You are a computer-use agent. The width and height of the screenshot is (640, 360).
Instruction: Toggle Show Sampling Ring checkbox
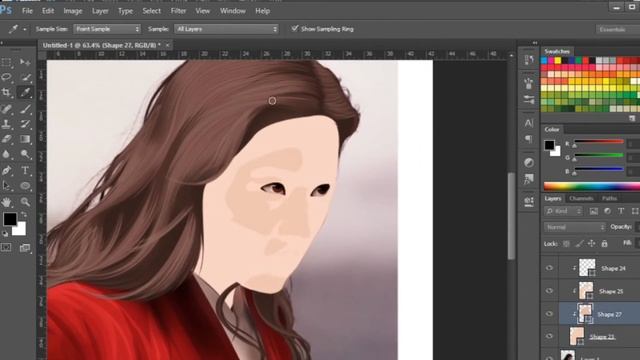295,29
